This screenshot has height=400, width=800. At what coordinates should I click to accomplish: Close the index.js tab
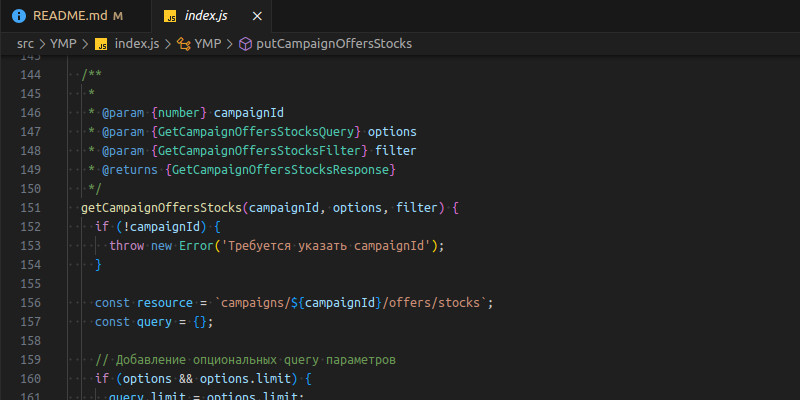(257, 16)
